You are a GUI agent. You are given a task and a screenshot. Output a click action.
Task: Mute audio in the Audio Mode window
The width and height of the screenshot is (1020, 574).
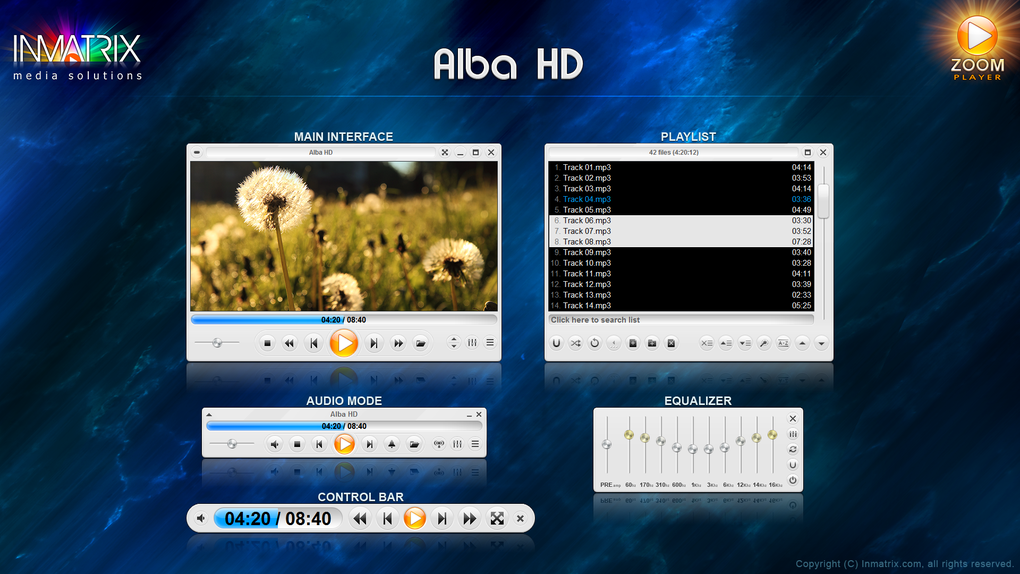(x=275, y=444)
